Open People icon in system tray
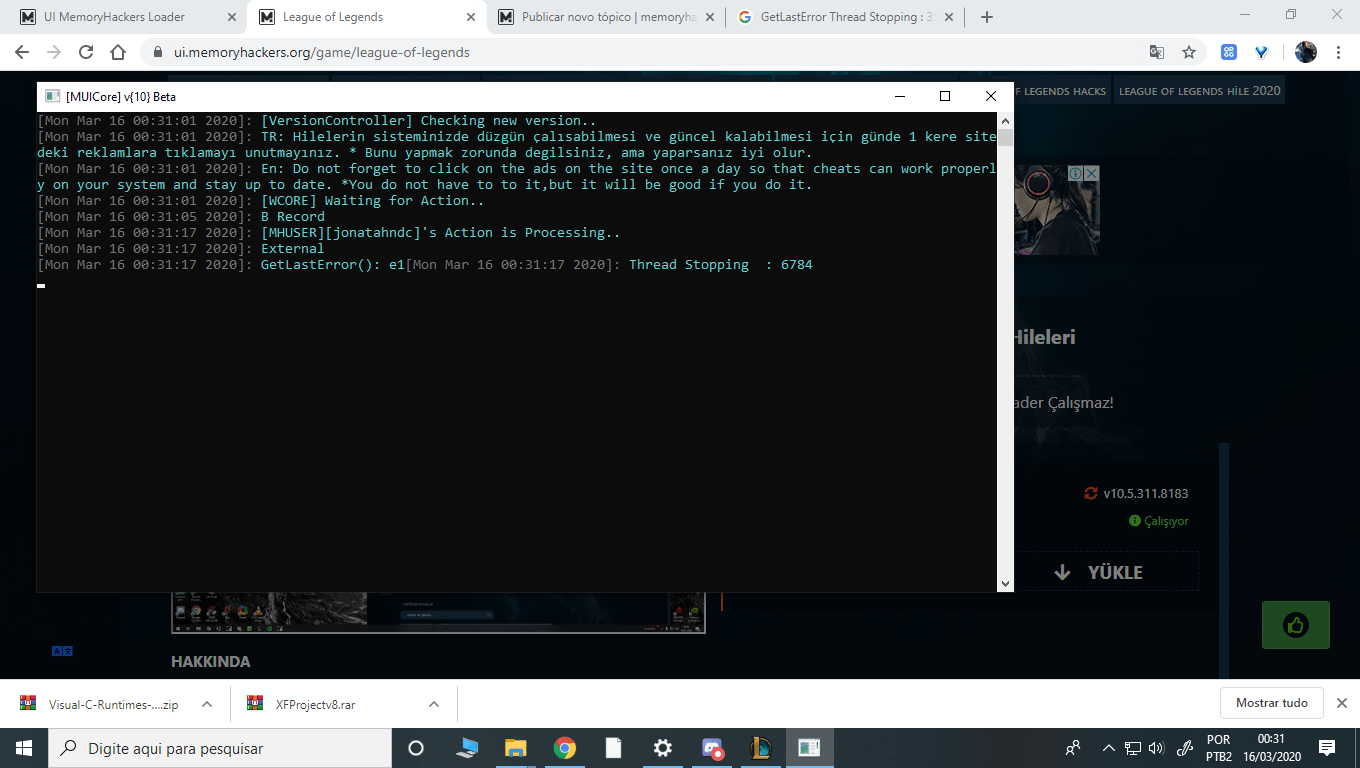The image size is (1360, 768). pyautogui.click(x=1073, y=748)
